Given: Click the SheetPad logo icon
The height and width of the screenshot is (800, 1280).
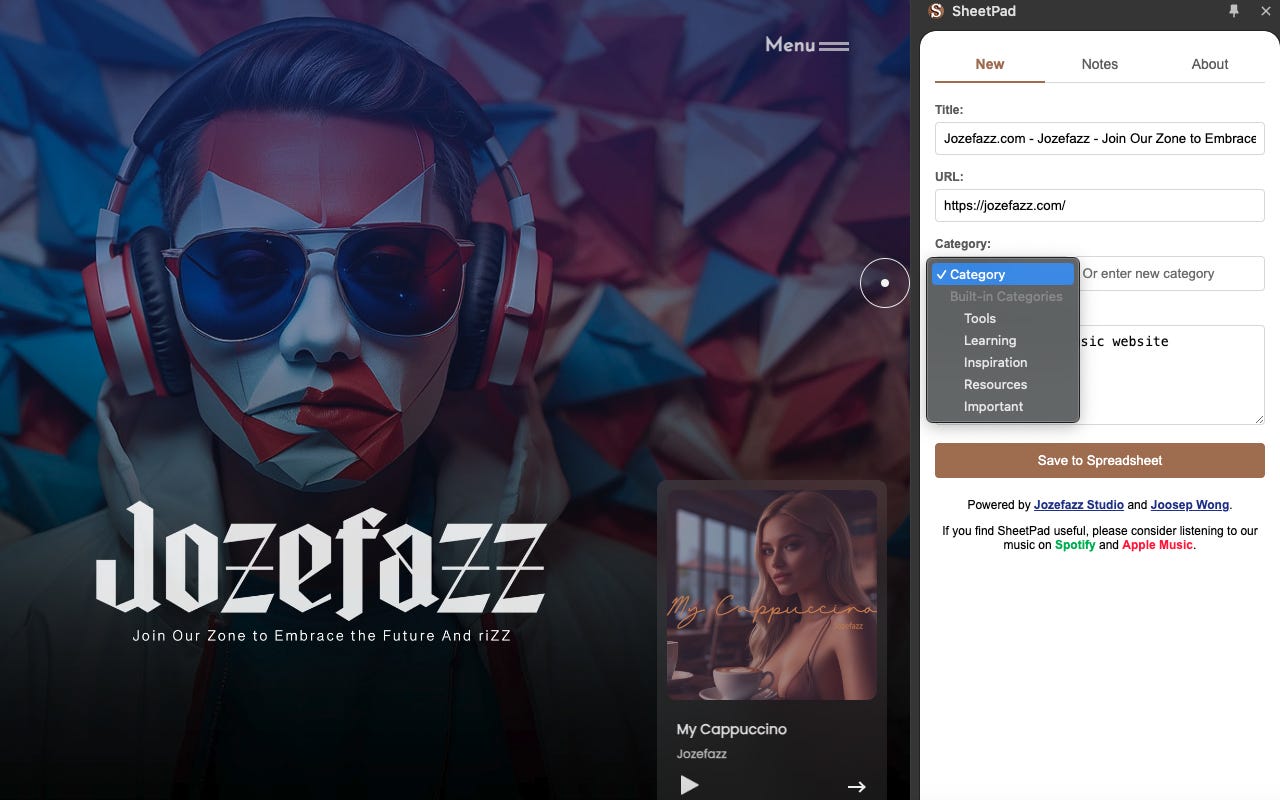Looking at the screenshot, I should click(936, 11).
